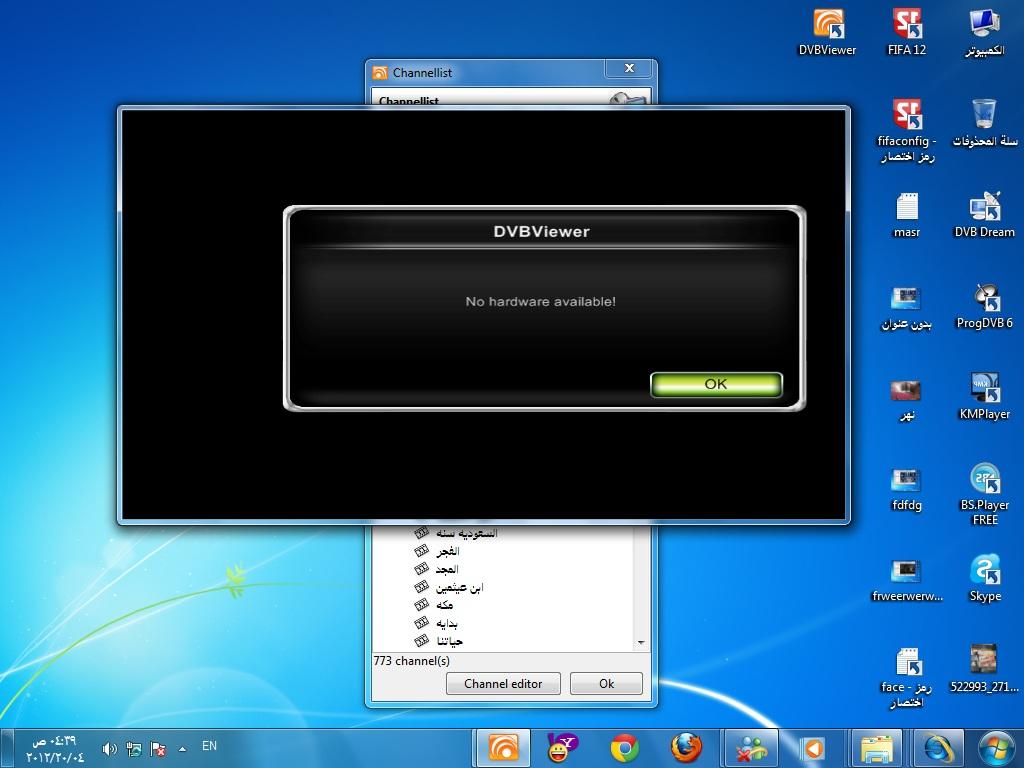The image size is (1024, 768).
Task: Select the DVBViewer desktop shortcut
Action: [x=827, y=33]
